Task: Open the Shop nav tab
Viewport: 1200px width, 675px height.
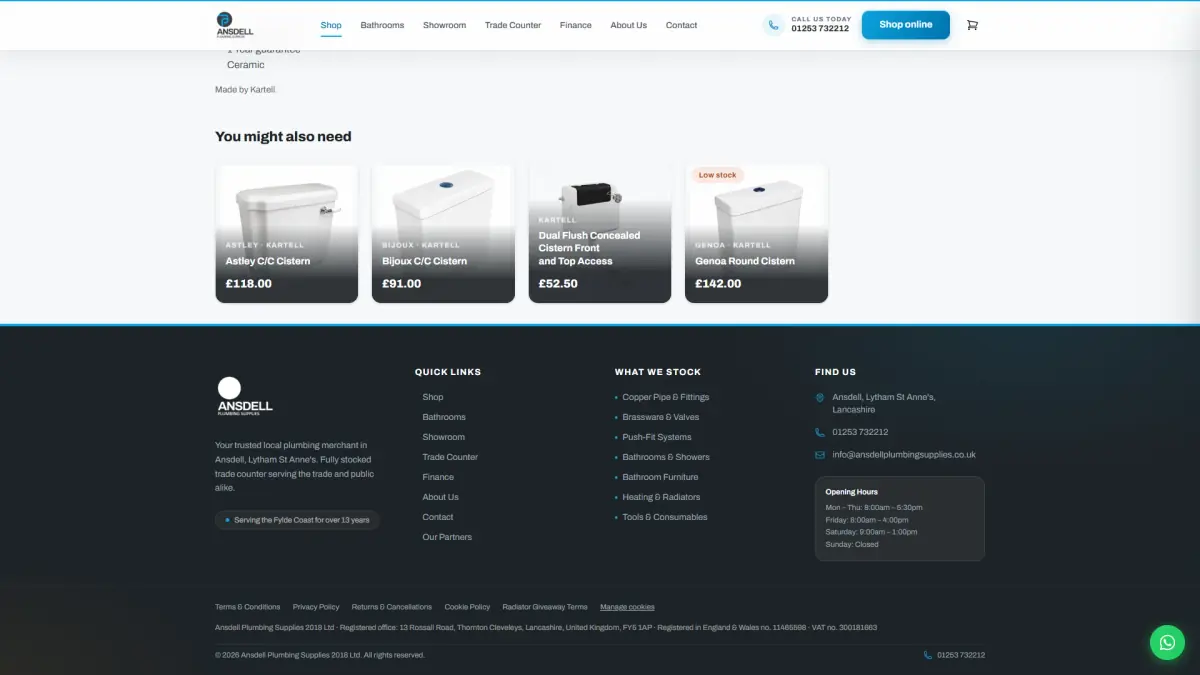Action: (331, 25)
